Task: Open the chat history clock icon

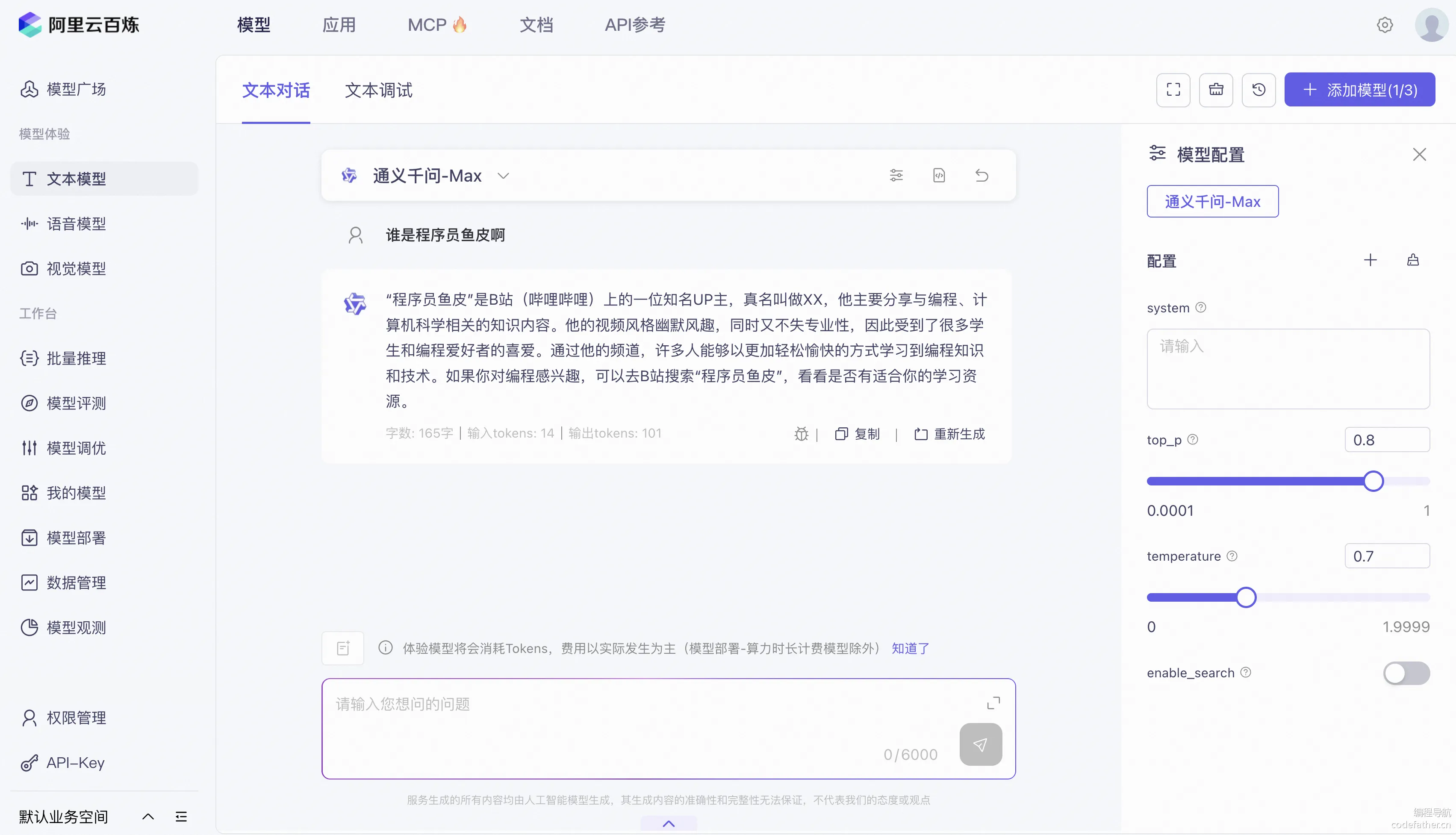Action: tap(1259, 89)
